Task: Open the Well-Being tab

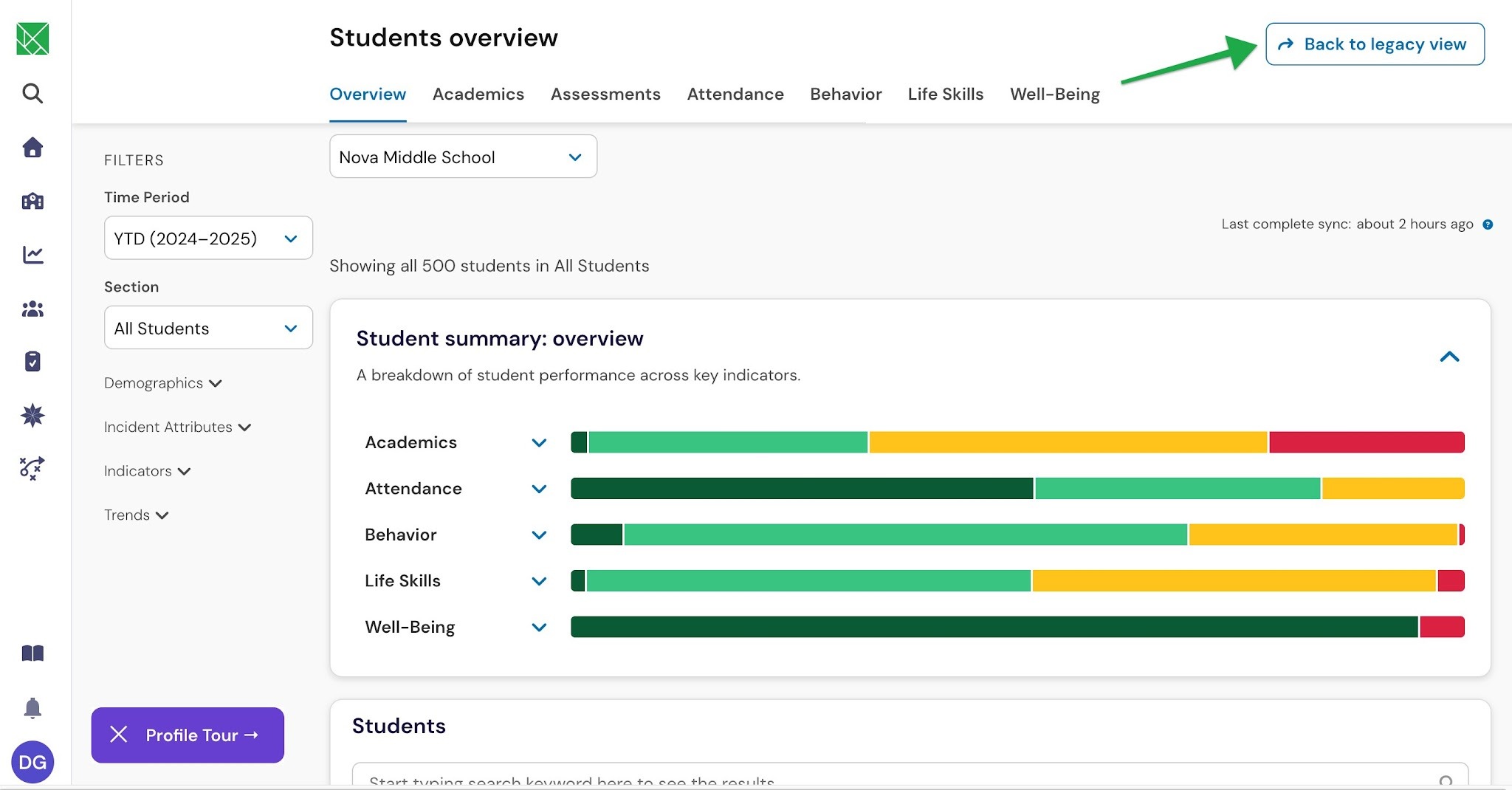Action: 1055,95
